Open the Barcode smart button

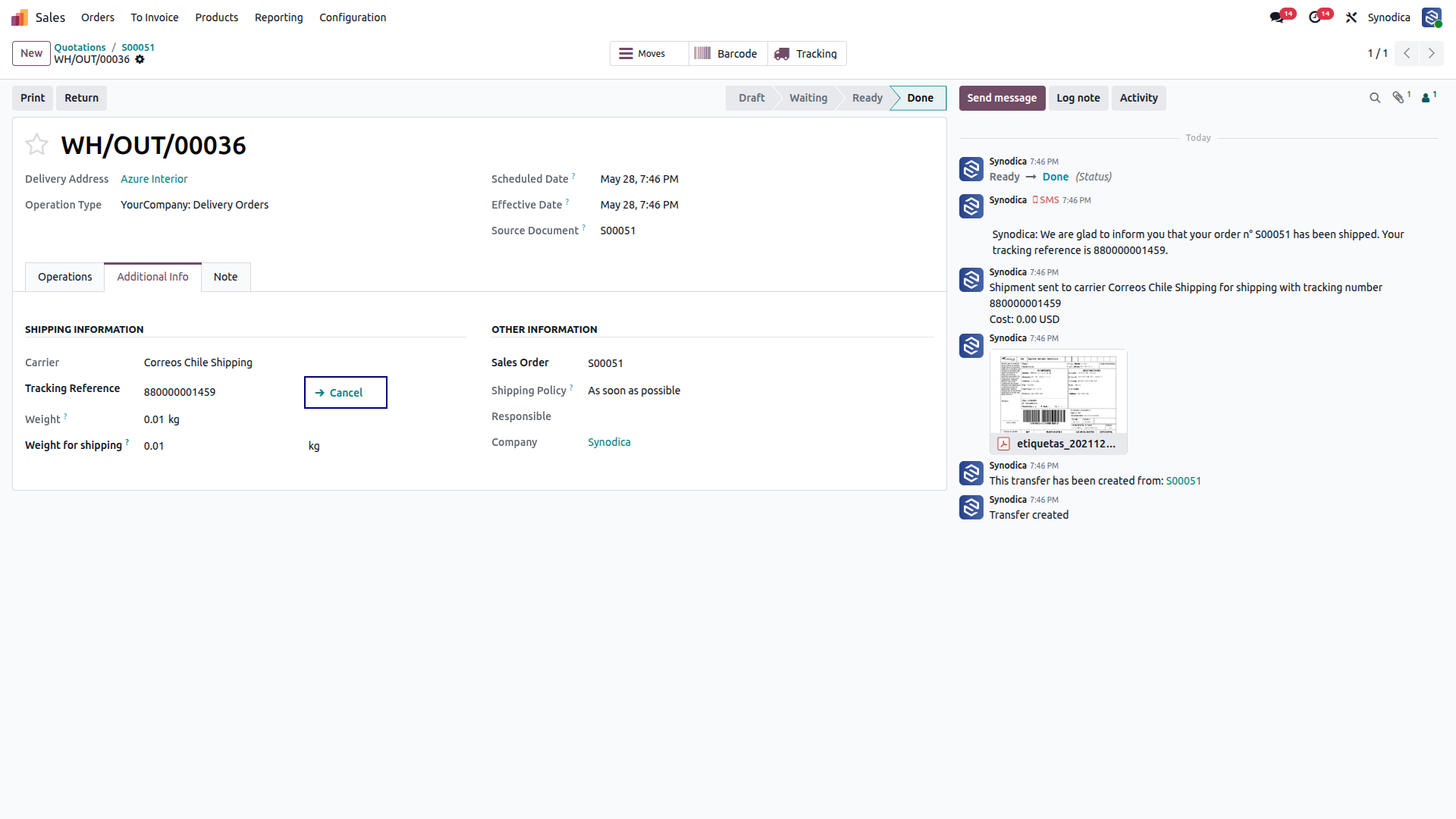729,54
